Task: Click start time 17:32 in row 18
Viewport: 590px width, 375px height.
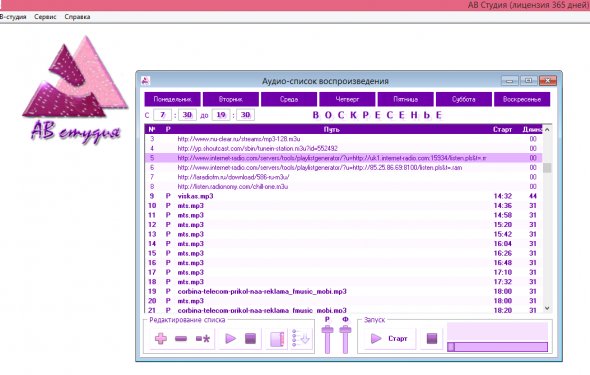Action: pyautogui.click(x=503, y=282)
